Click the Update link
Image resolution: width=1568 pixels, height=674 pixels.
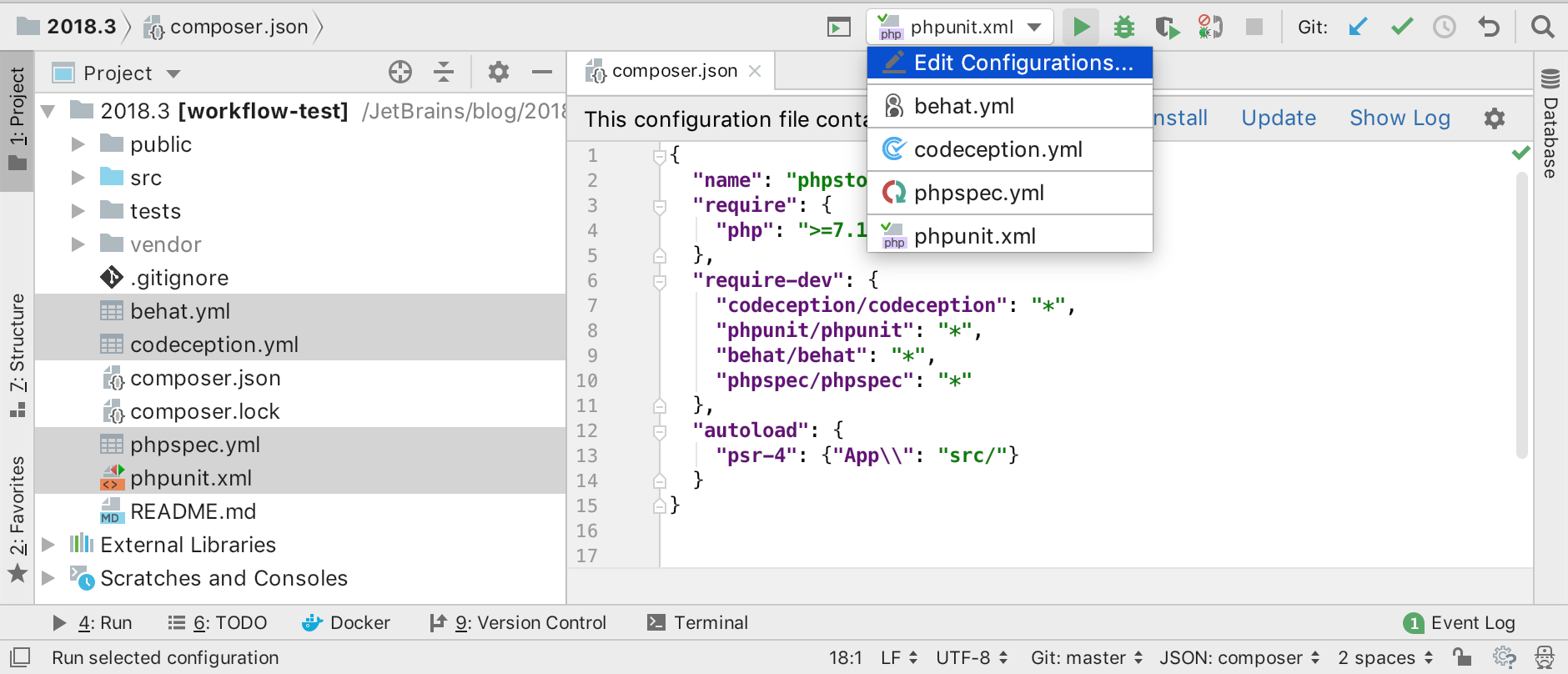(x=1279, y=118)
